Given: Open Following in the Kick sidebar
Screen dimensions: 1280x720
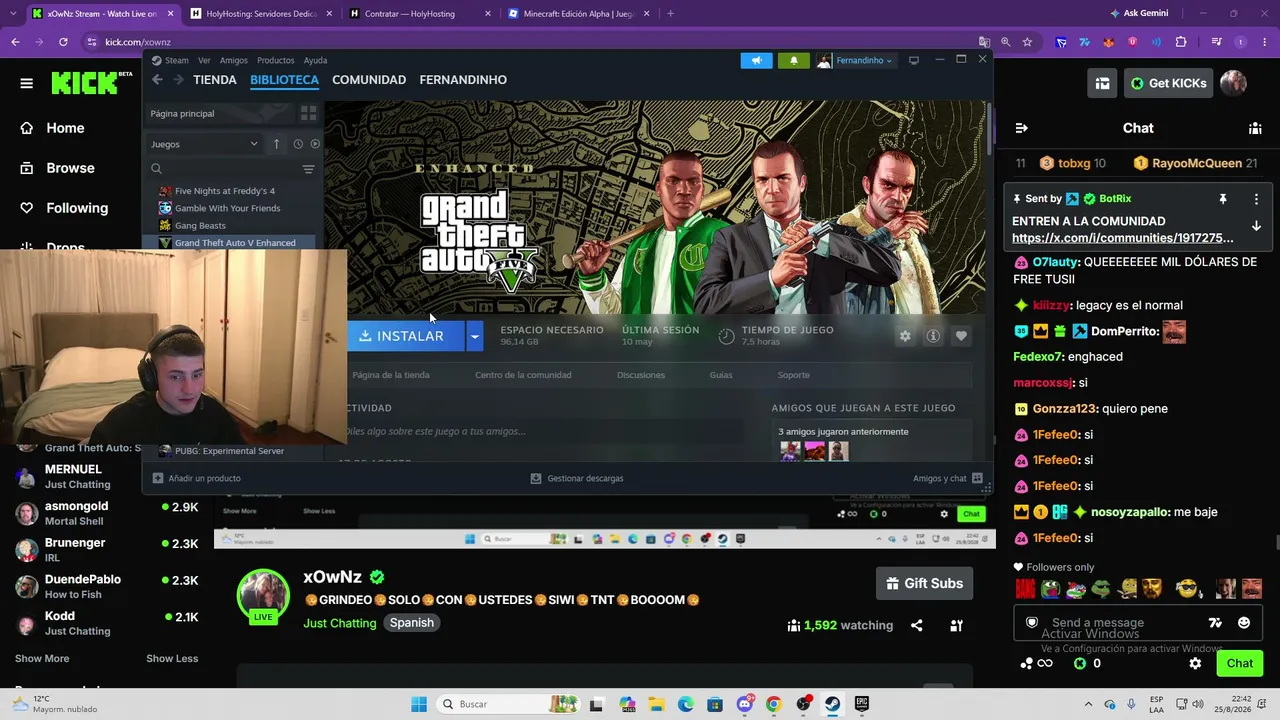Looking at the screenshot, I should [77, 208].
